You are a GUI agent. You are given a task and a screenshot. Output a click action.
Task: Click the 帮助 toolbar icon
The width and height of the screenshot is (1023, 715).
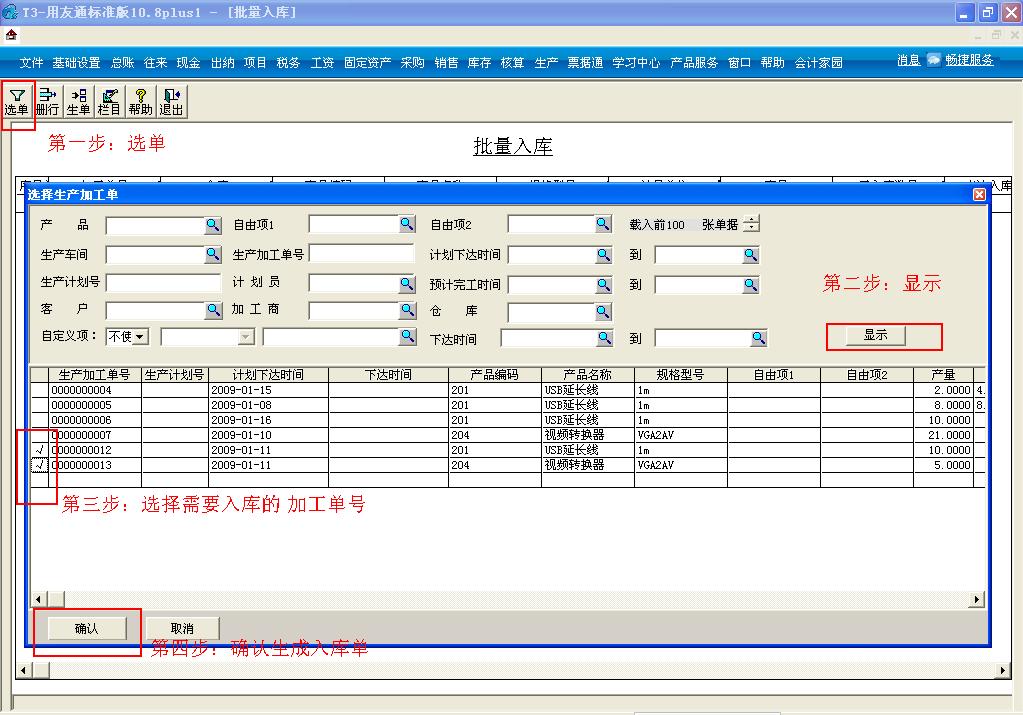pyautogui.click(x=139, y=100)
